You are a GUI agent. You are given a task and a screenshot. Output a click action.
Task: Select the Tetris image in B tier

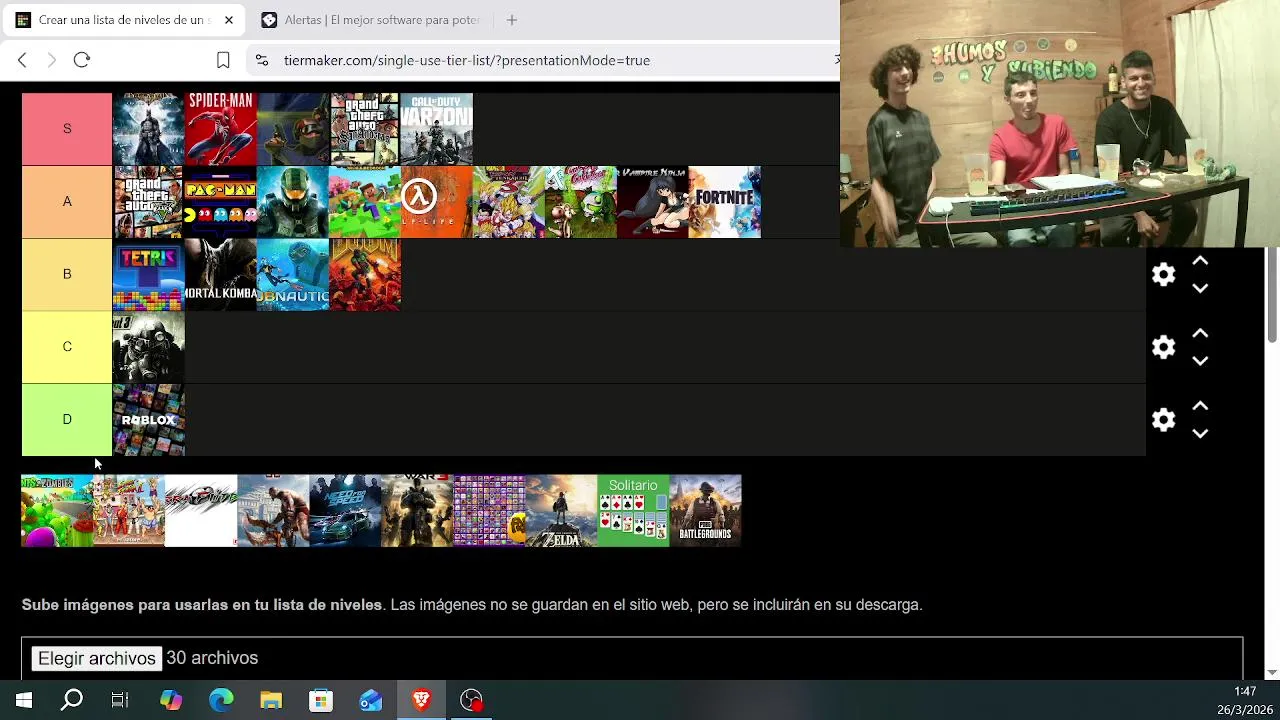[149, 274]
